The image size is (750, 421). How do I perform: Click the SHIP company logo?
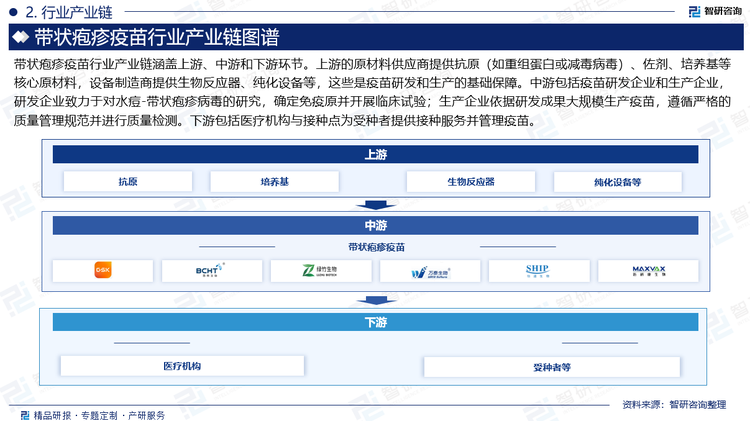(x=538, y=271)
